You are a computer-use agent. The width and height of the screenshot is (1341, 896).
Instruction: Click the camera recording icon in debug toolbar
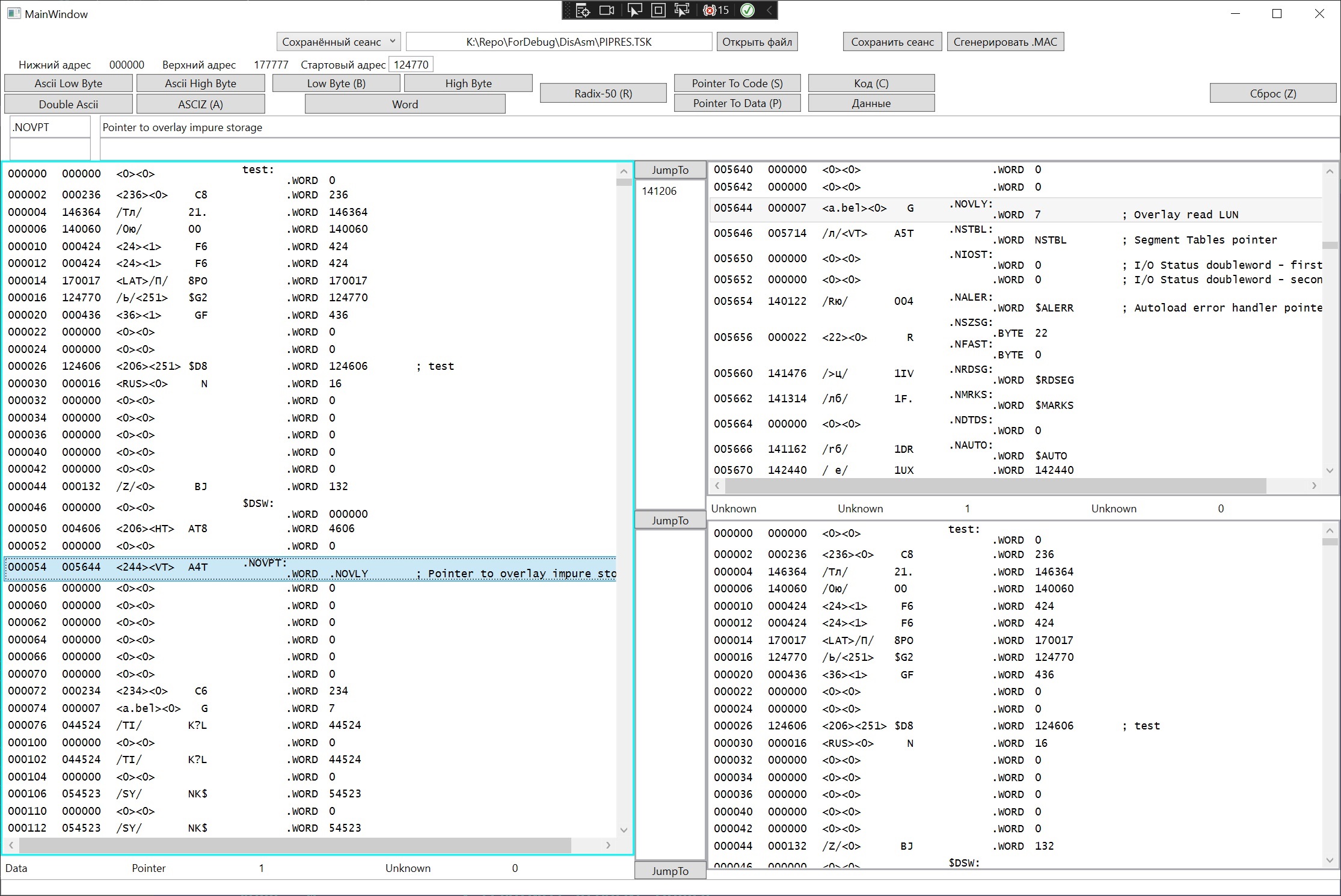[607, 10]
